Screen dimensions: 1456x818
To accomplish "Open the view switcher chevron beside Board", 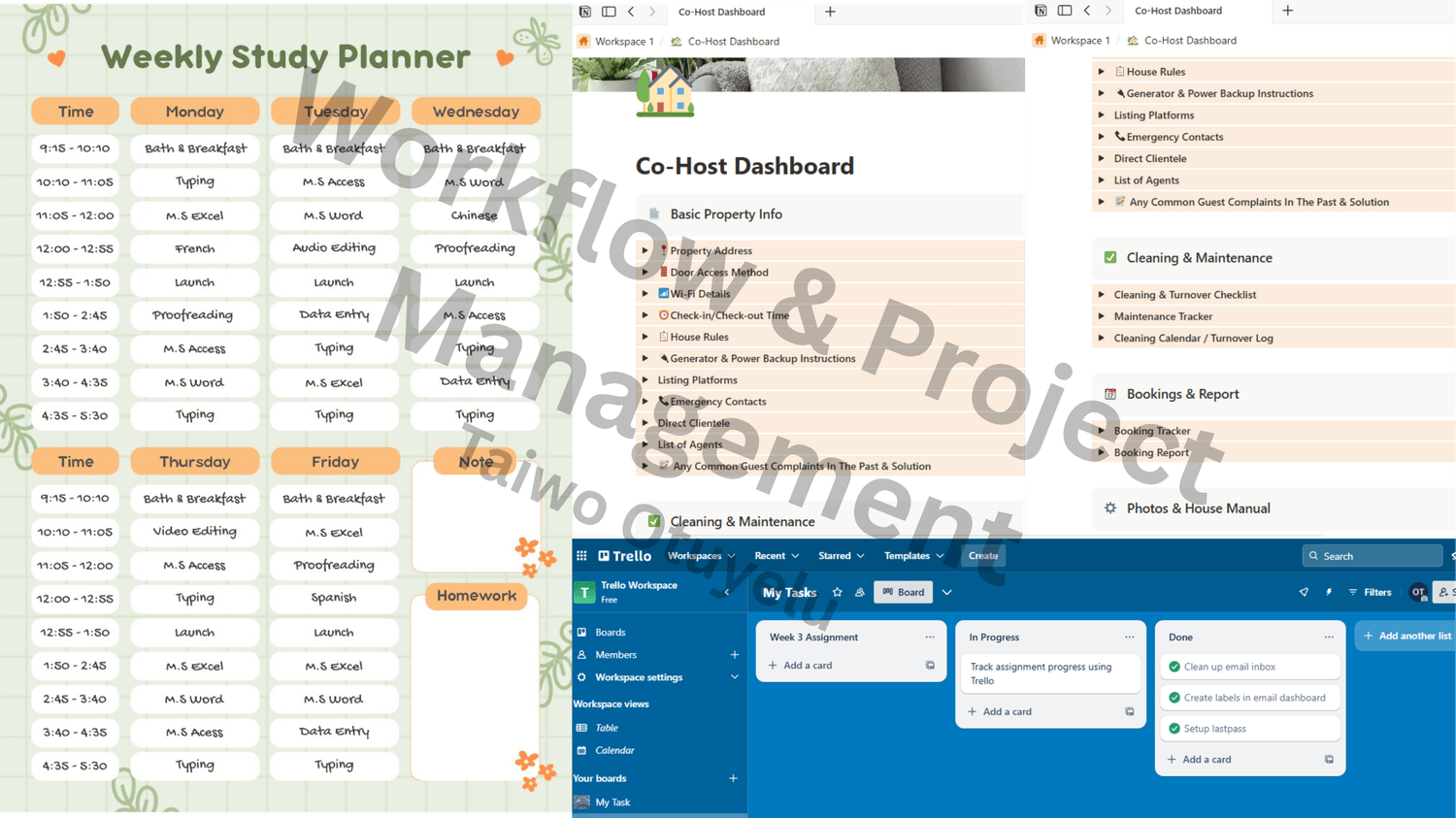I will coord(947,592).
